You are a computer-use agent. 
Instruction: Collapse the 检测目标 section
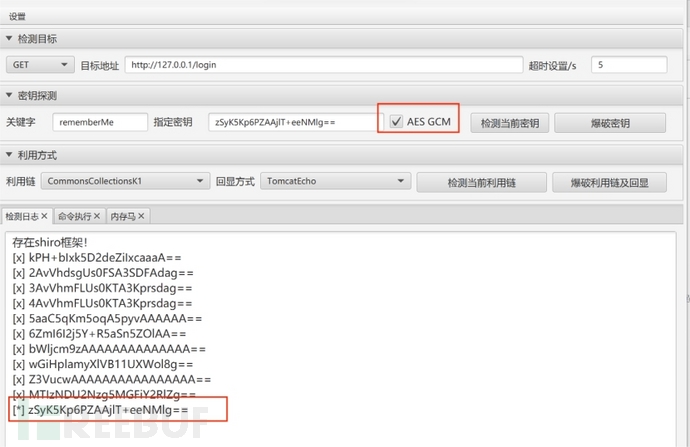[x=9, y=39]
